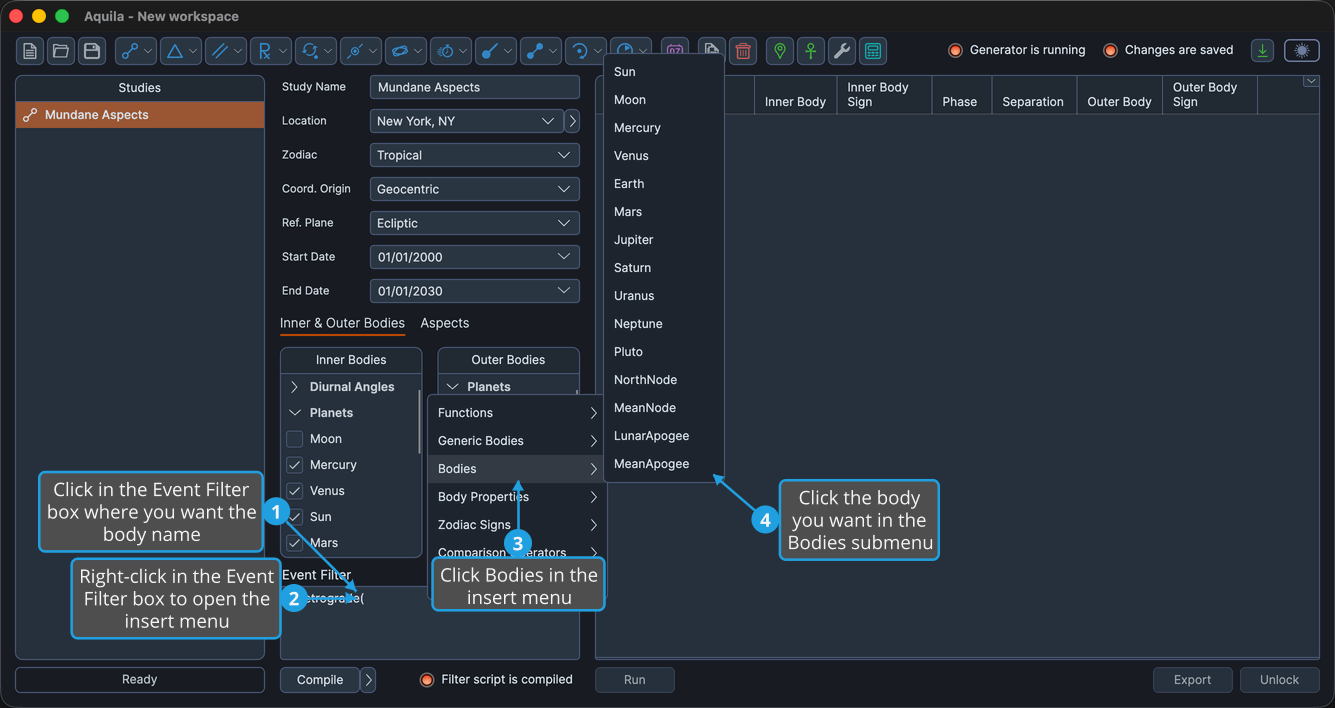Click the save floppy disk icon
This screenshot has width=1335, height=708.
point(92,51)
